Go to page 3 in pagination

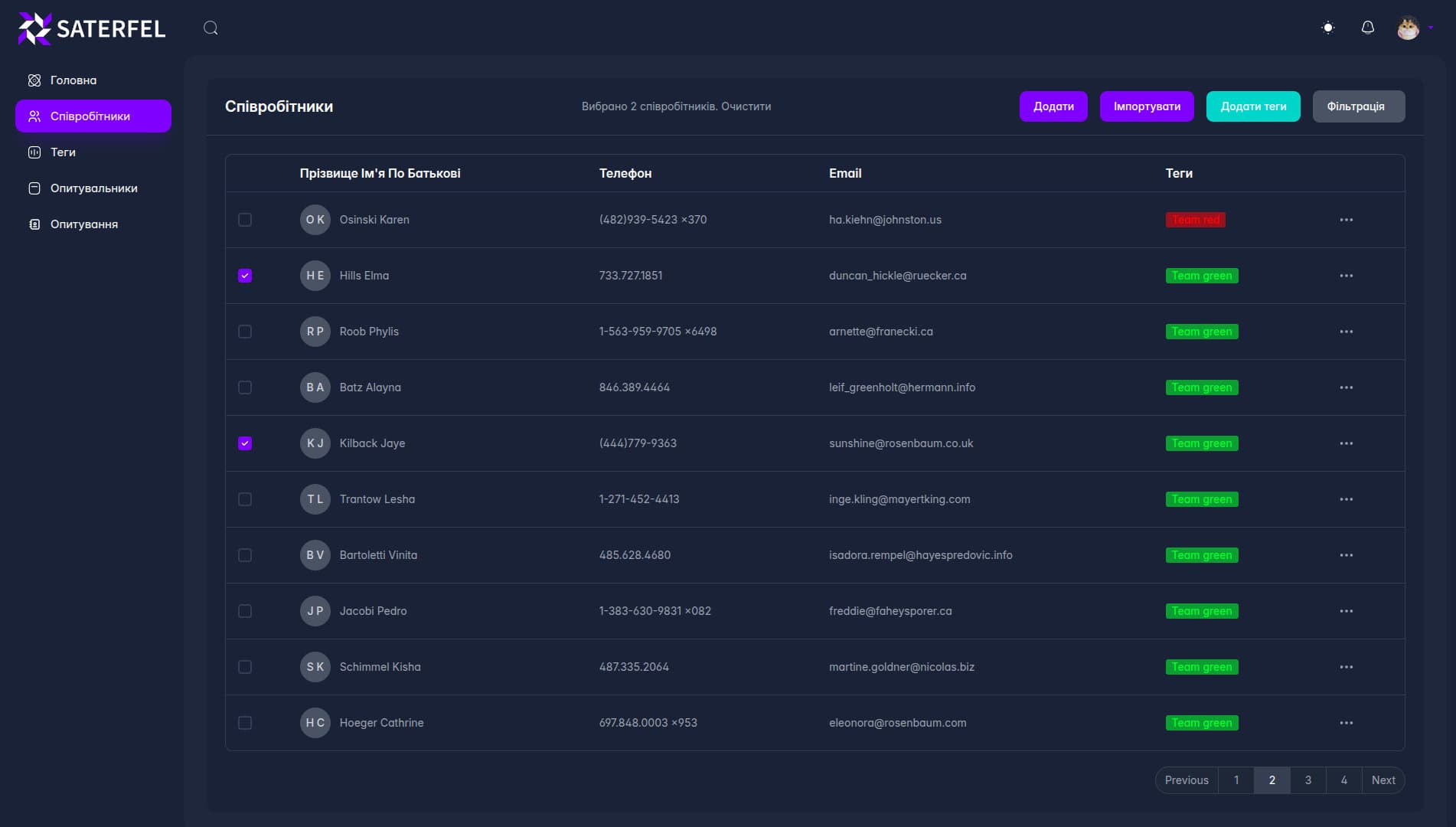pos(1307,780)
